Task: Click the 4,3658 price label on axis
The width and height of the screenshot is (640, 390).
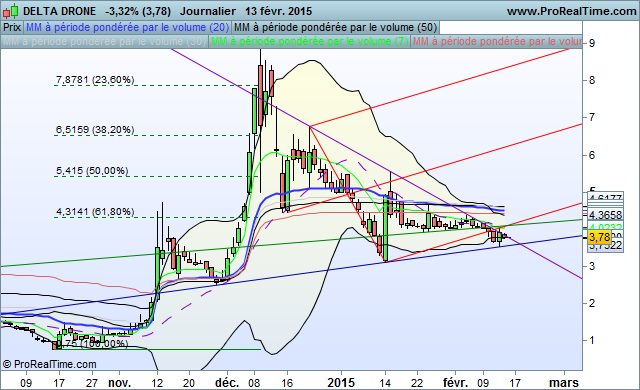Action: point(605,215)
